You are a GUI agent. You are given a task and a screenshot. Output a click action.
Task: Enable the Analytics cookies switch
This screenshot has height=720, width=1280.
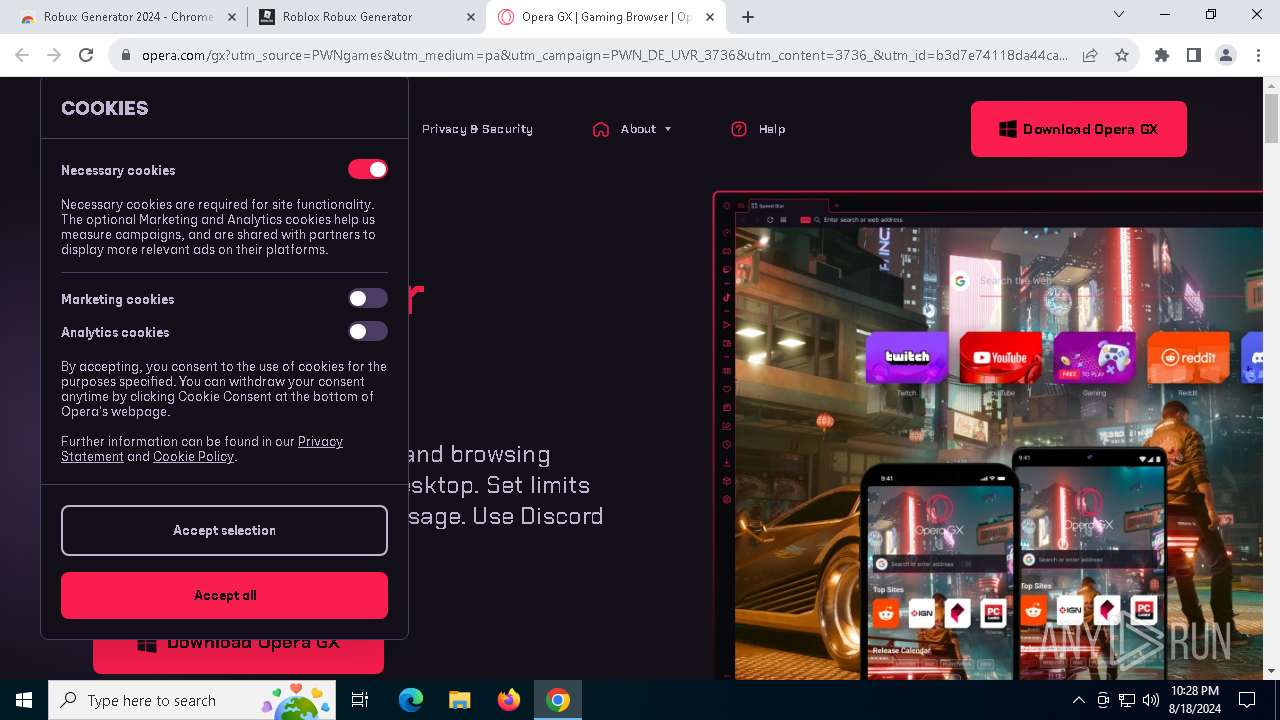[367, 331]
